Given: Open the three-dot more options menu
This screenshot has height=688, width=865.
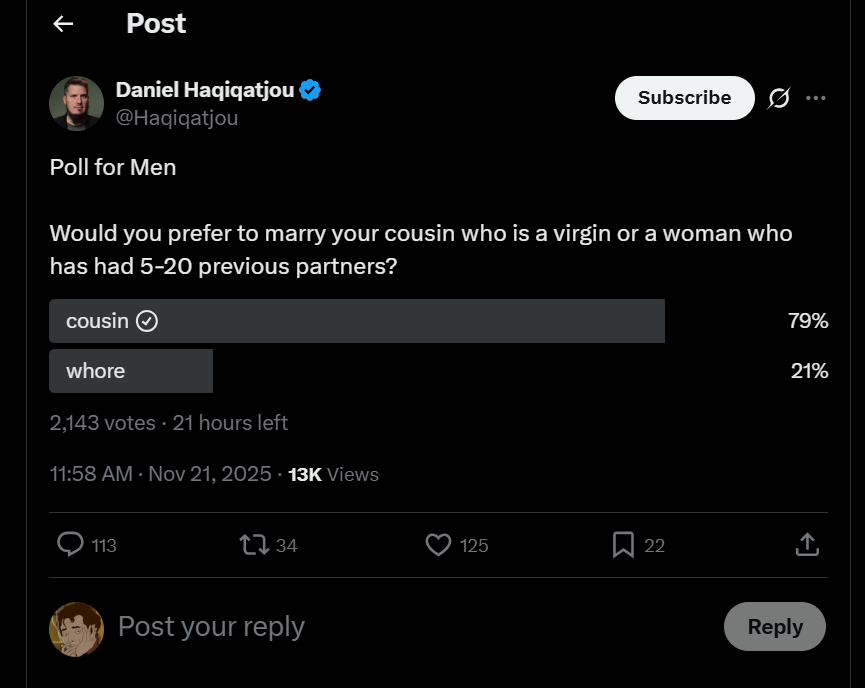Looking at the screenshot, I should tap(816, 98).
